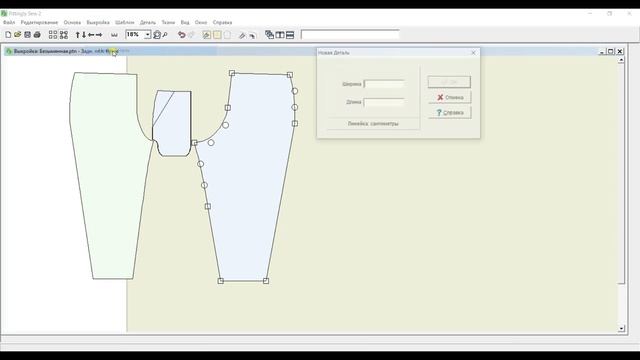Click the empty toolbar text field
This screenshot has height=360, width=640.
pyautogui.click(x=350, y=35)
